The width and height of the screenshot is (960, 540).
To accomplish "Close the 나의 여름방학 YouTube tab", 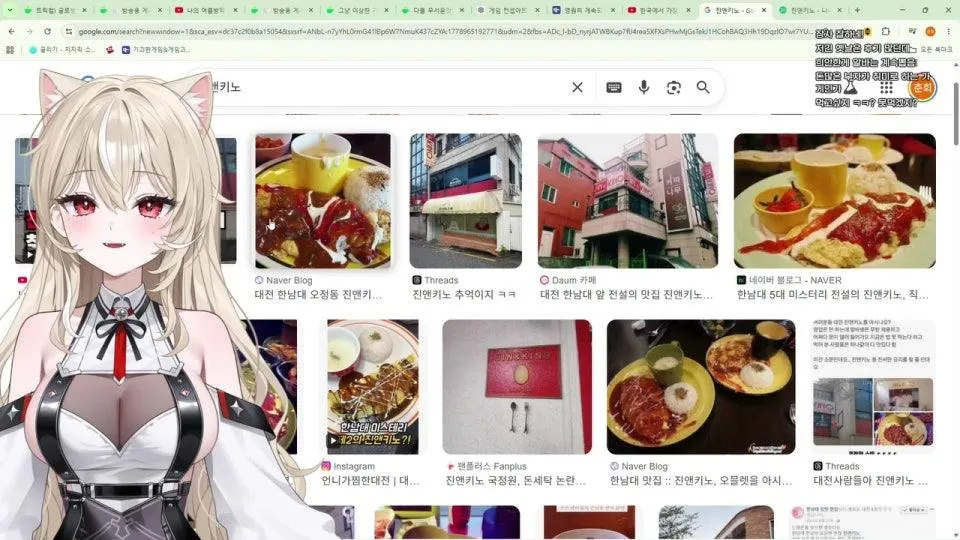I will 235,10.
